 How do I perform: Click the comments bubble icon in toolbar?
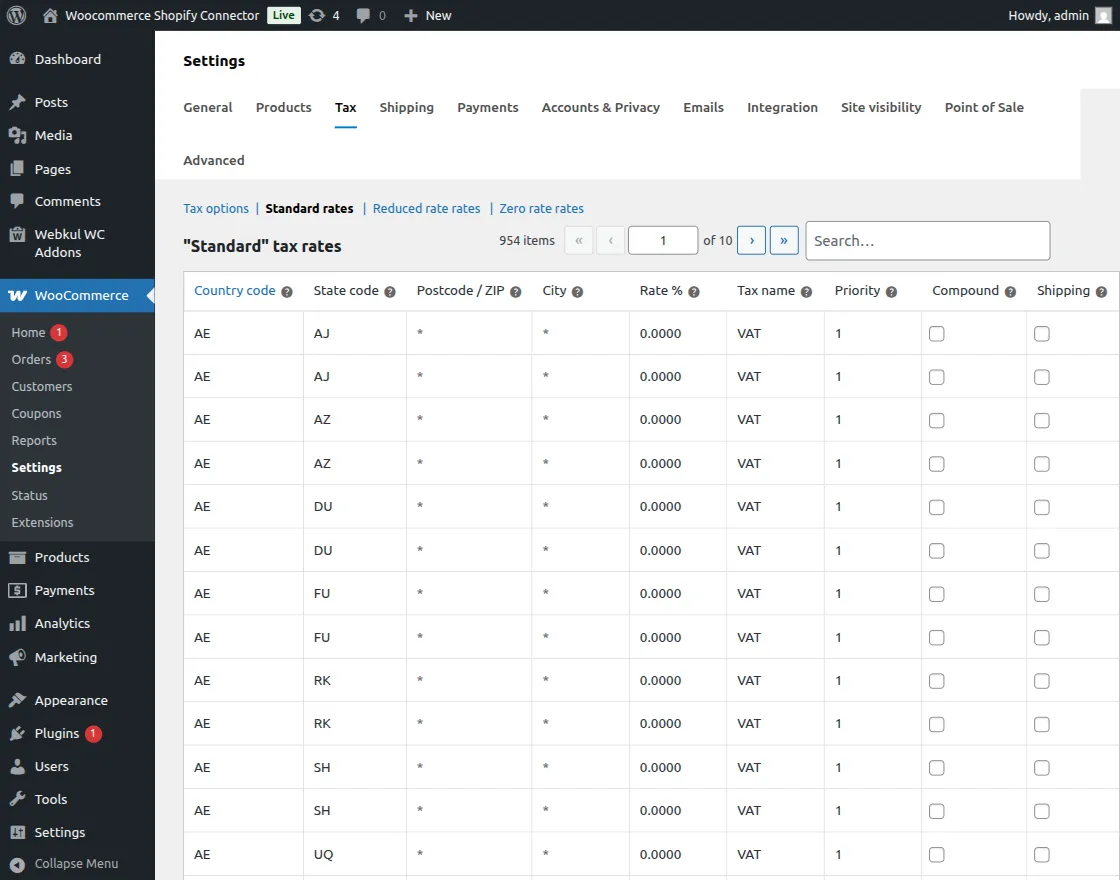(x=363, y=15)
